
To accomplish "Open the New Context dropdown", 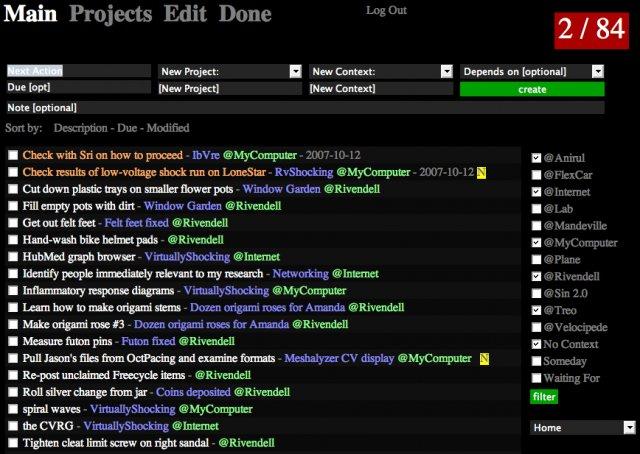I will [x=447, y=72].
